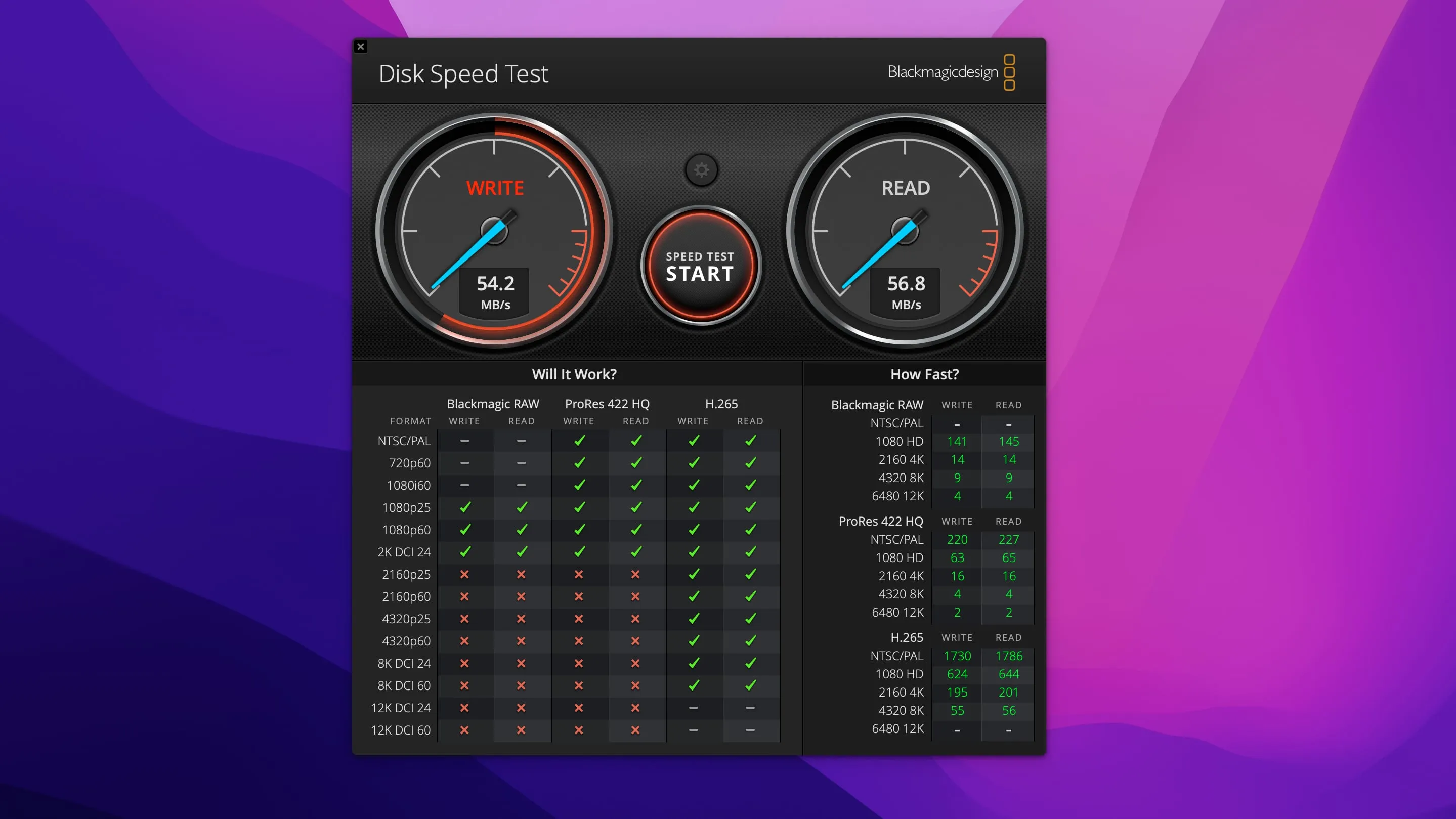Click H.265 2160 4K read value 201
The image size is (1456, 819).
tap(1008, 693)
